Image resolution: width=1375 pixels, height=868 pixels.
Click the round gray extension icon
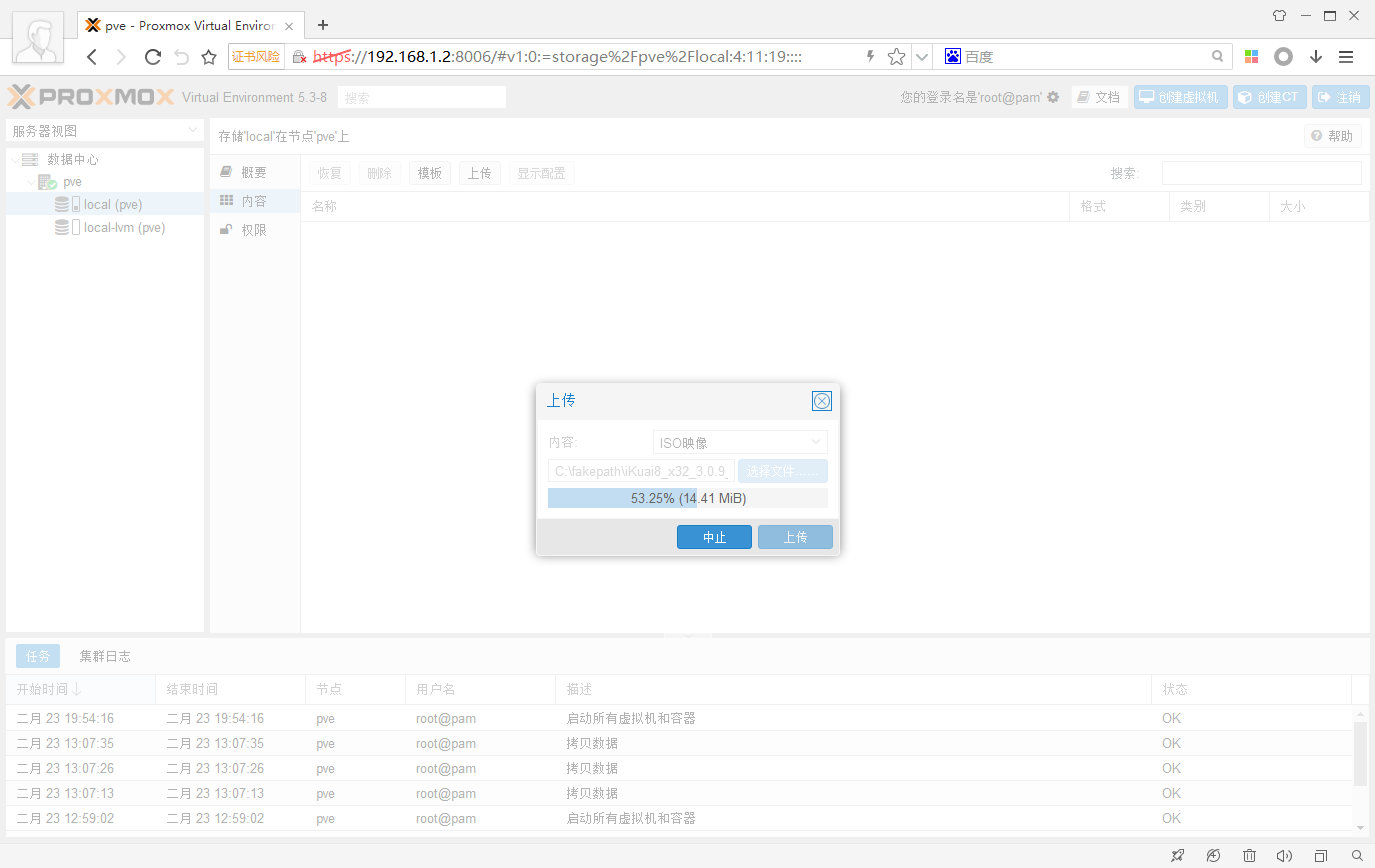[x=1283, y=57]
